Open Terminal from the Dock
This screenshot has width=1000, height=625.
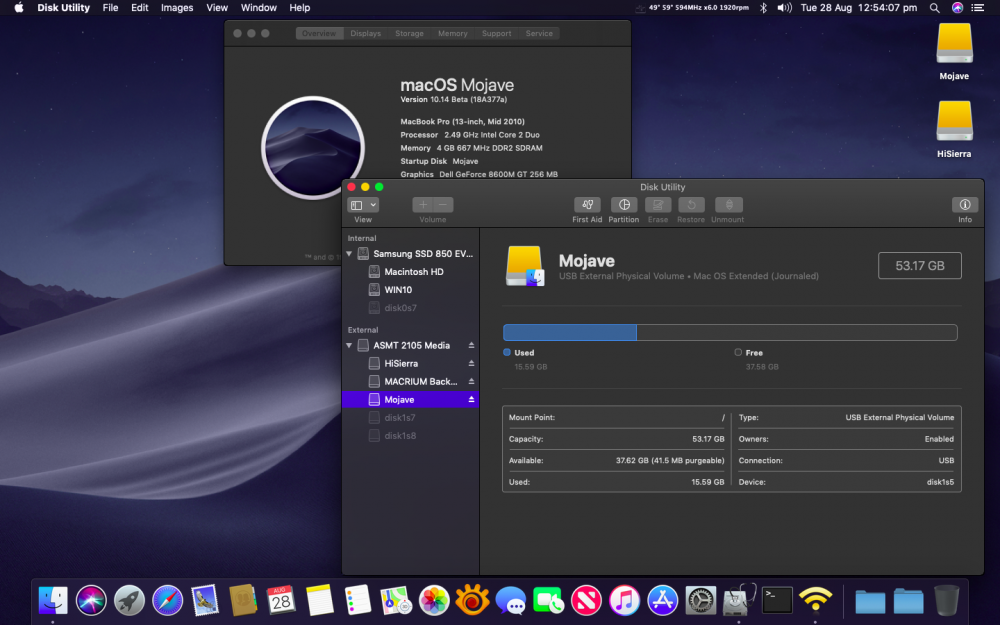pyautogui.click(x=777, y=600)
